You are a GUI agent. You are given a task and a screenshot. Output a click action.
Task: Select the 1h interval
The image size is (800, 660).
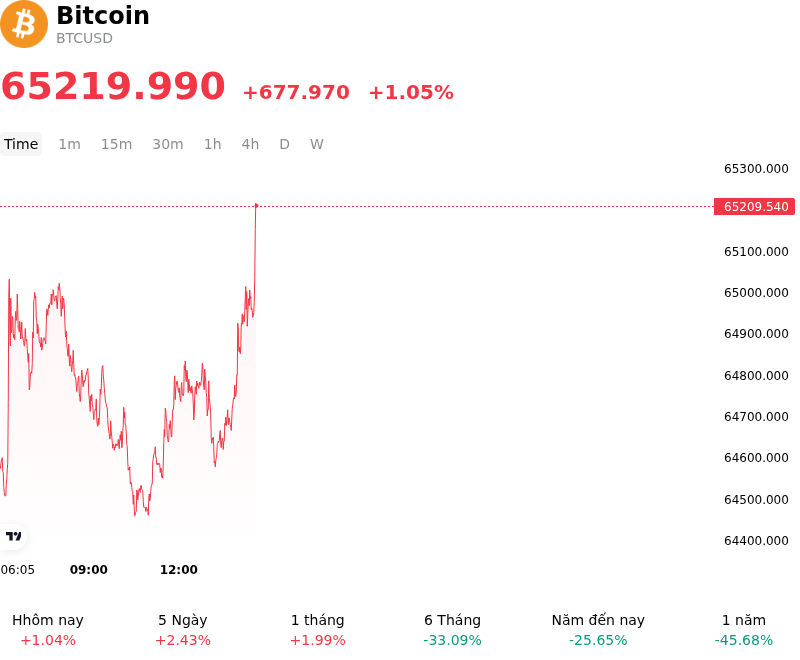click(x=213, y=144)
